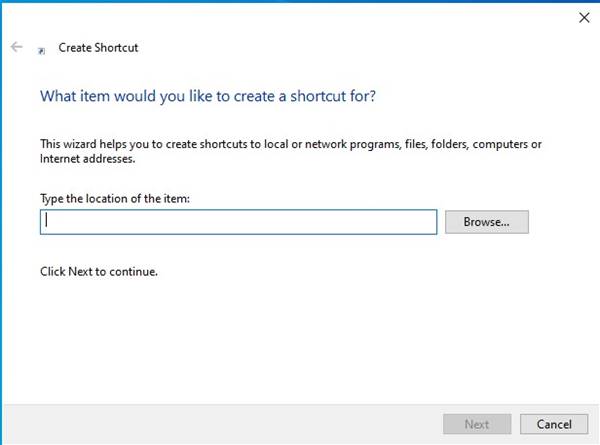
Task: Click the 'Click Next to continue.' text
Action: [x=99, y=272]
